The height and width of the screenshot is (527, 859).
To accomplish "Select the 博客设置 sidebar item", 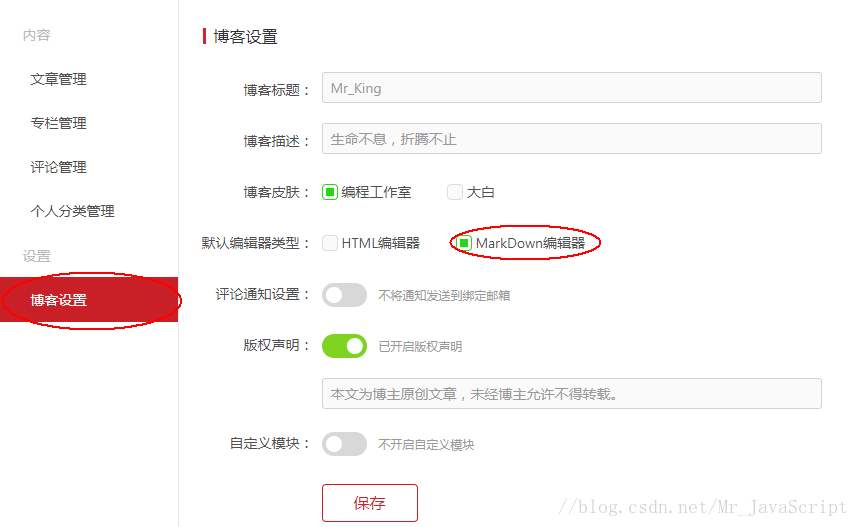I will tap(89, 300).
